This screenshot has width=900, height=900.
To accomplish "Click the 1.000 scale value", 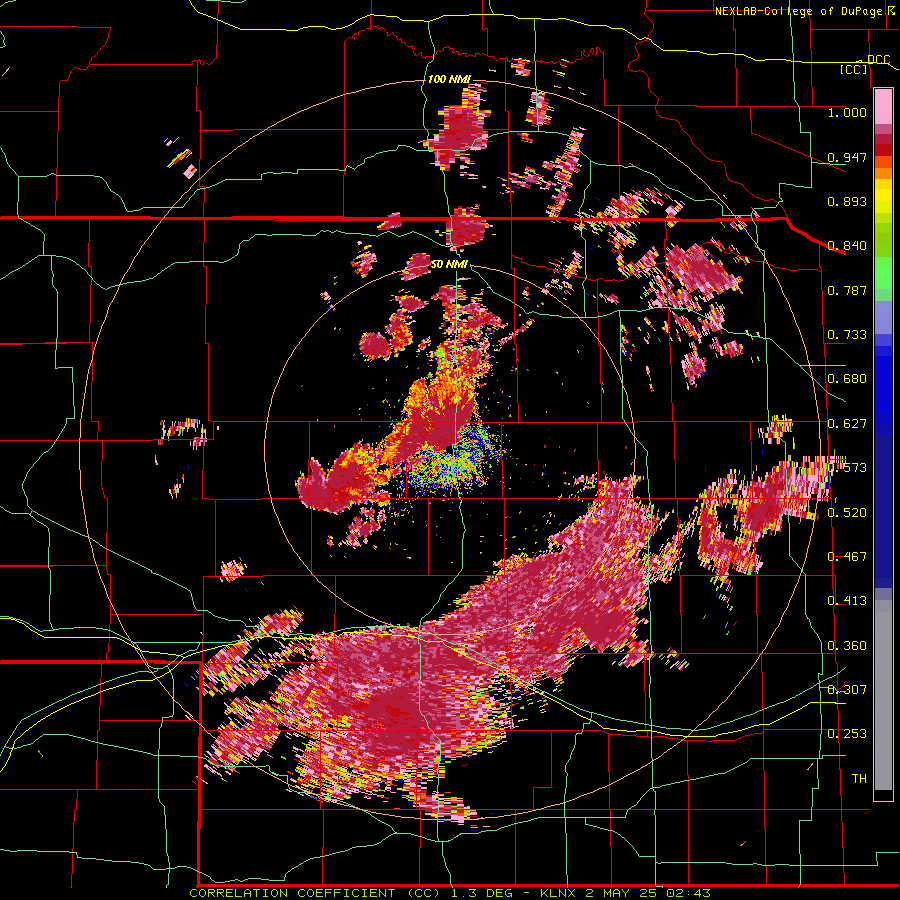I will (847, 112).
